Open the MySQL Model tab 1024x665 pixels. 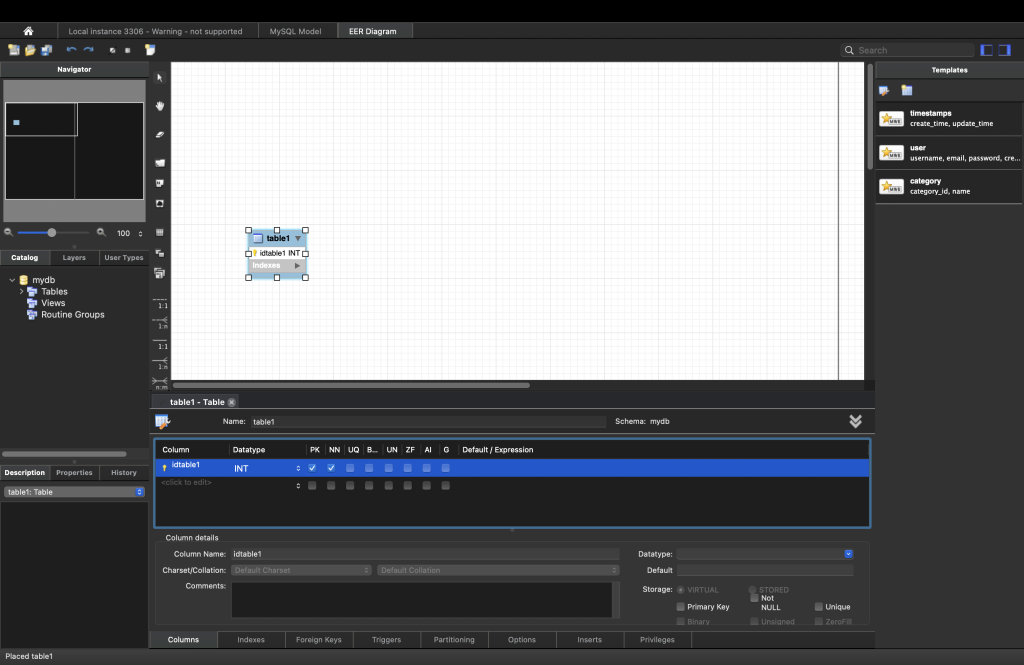click(295, 31)
